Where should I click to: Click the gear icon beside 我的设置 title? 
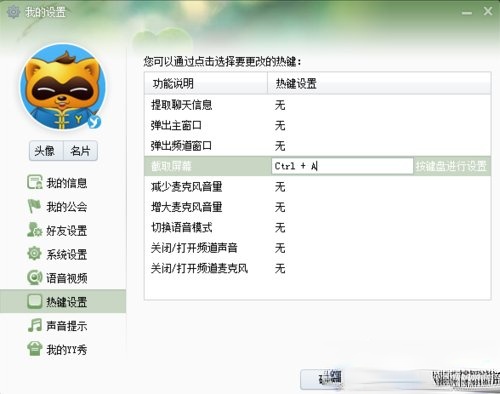pyautogui.click(x=13, y=12)
